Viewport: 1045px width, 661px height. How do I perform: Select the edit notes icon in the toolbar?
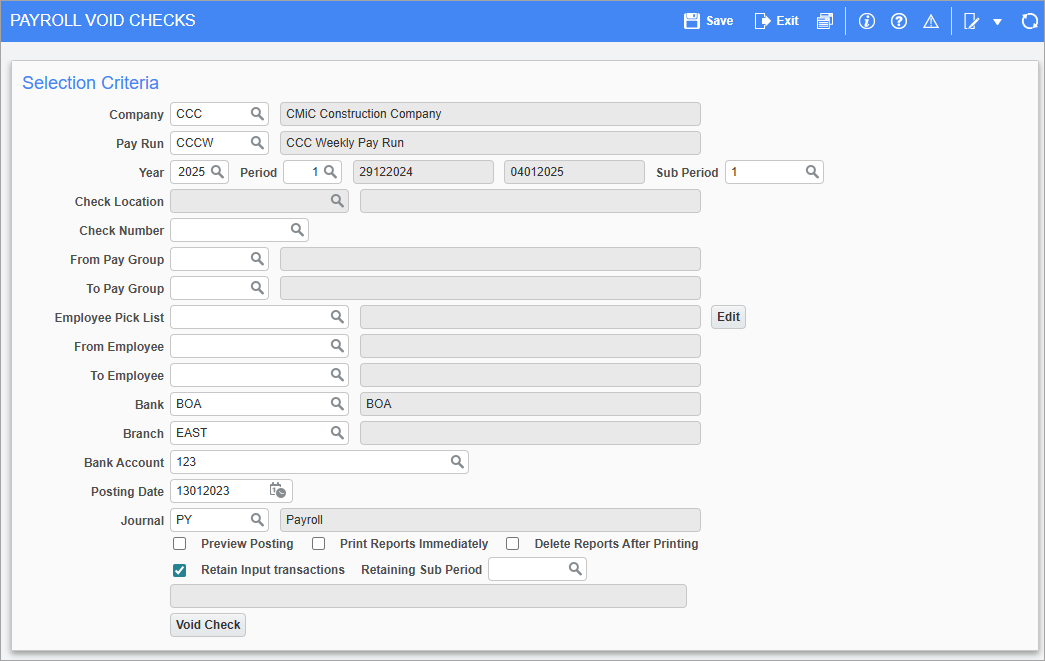click(x=968, y=20)
